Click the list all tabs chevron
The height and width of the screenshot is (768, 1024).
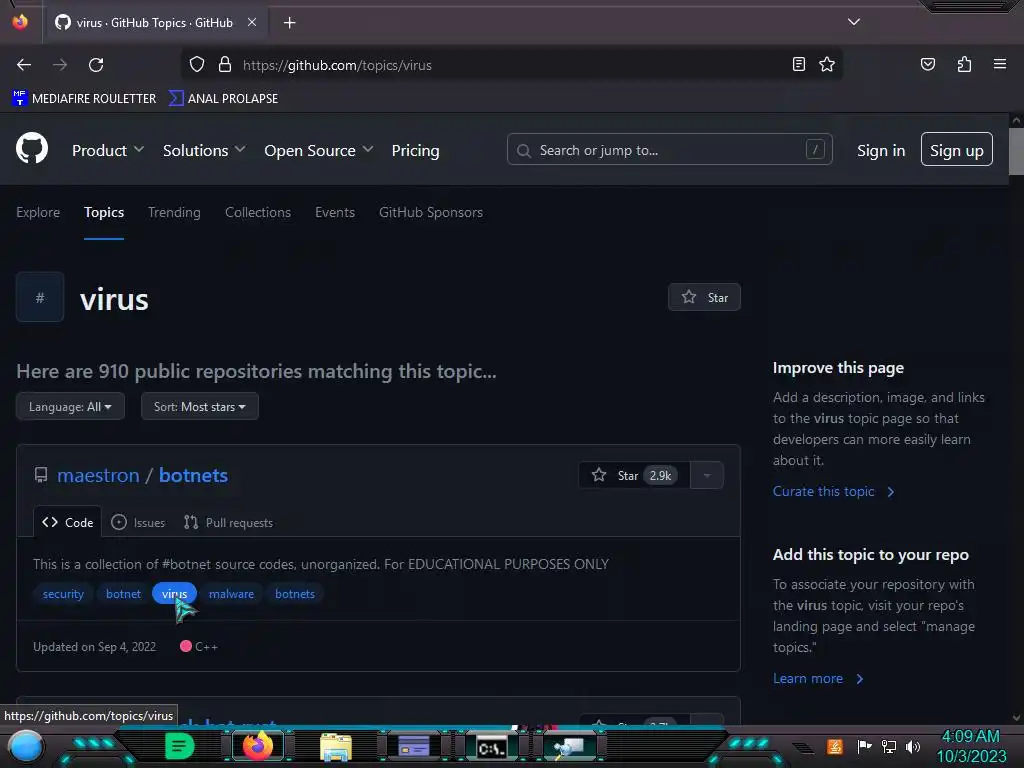click(x=854, y=22)
